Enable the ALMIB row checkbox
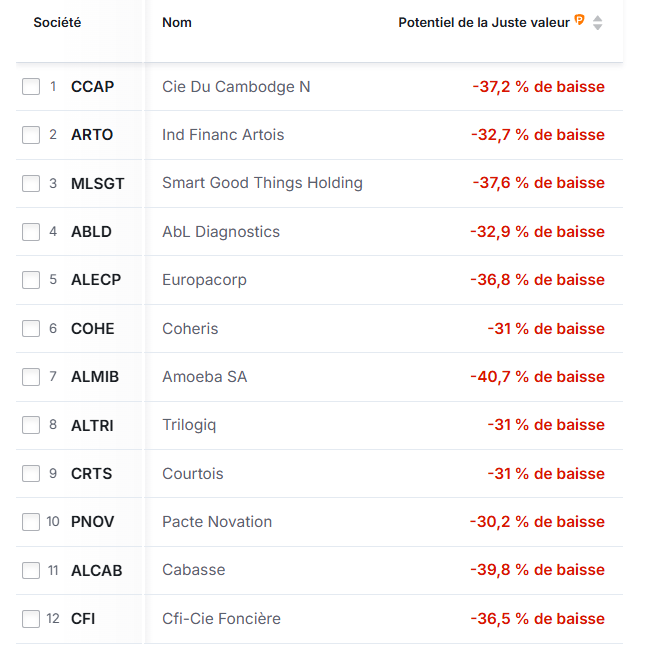 31,377
